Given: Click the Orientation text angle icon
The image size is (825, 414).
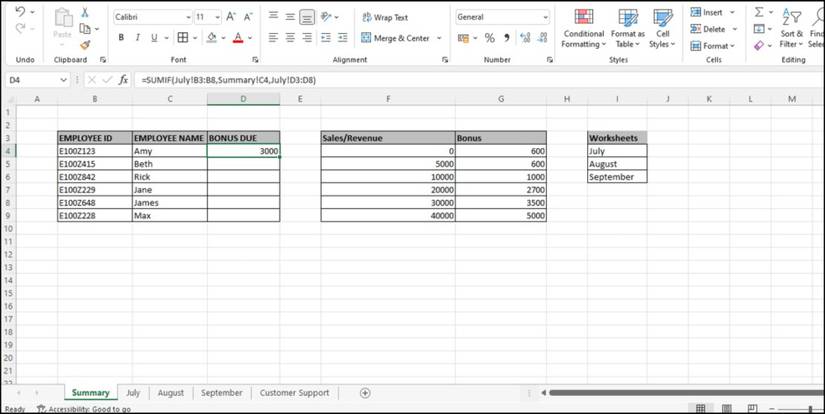Looking at the screenshot, I should [326, 16].
